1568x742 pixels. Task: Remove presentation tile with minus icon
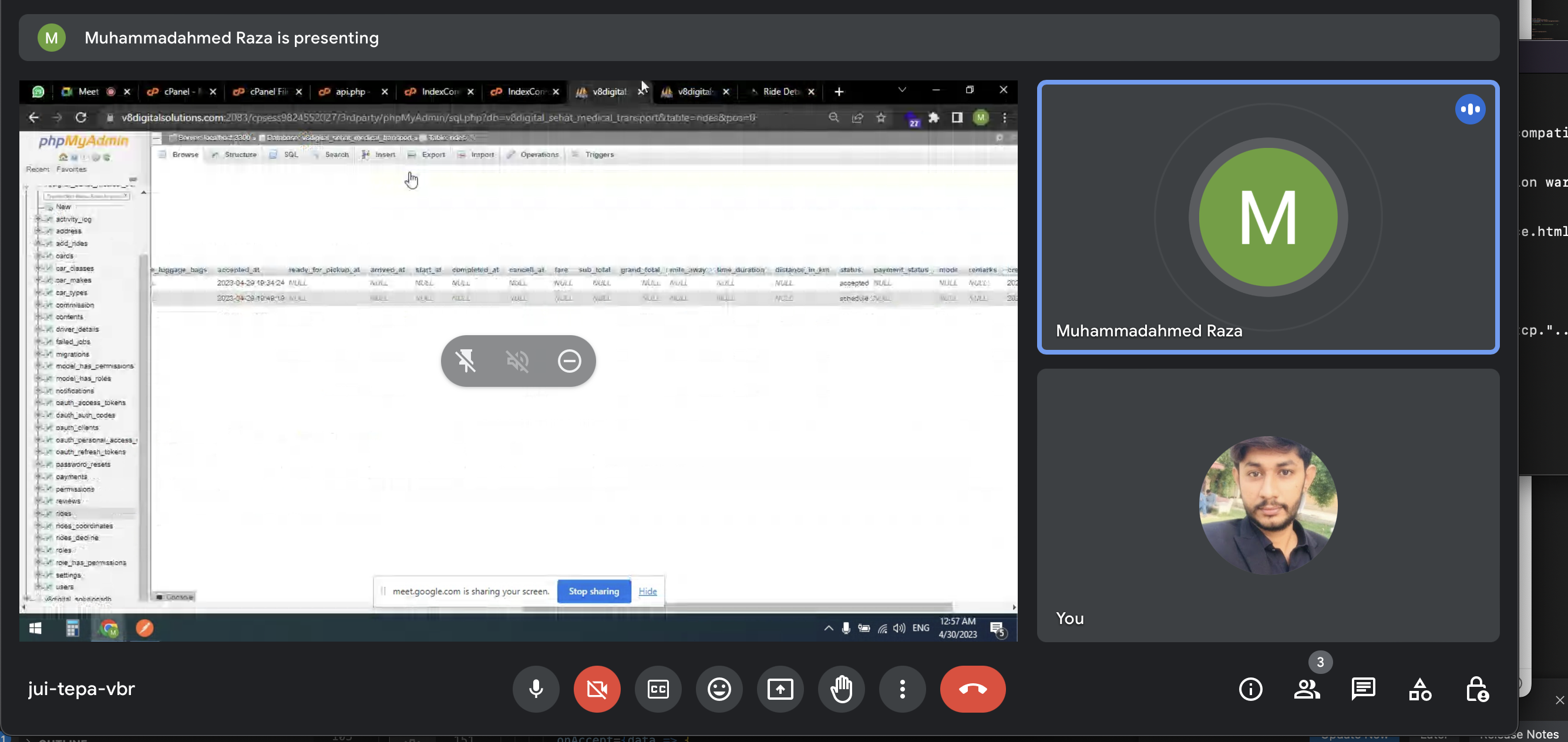pos(569,361)
